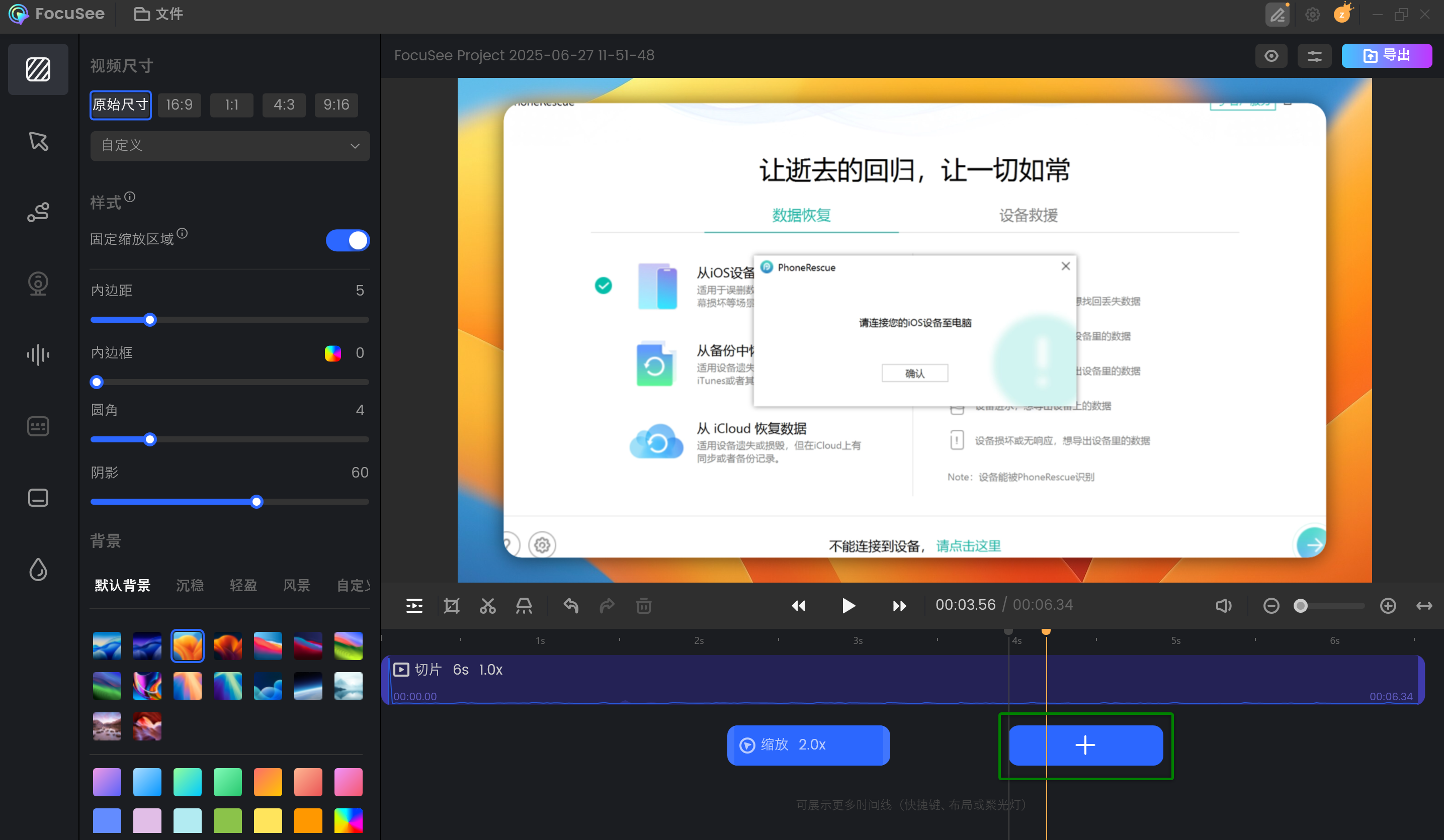Screen dimensions: 1444x840
Task: Click the 1s mark on timeline ruler
Action: pyautogui.click(x=540, y=640)
